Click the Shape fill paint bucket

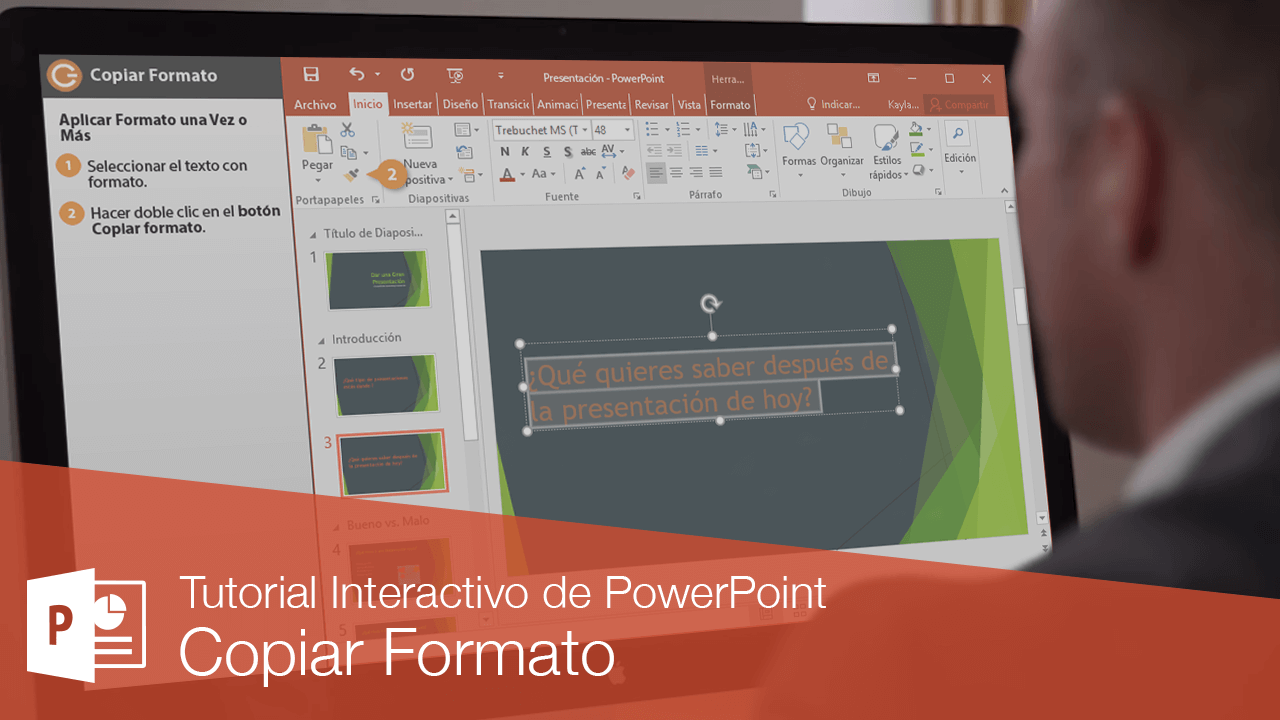tap(915, 129)
